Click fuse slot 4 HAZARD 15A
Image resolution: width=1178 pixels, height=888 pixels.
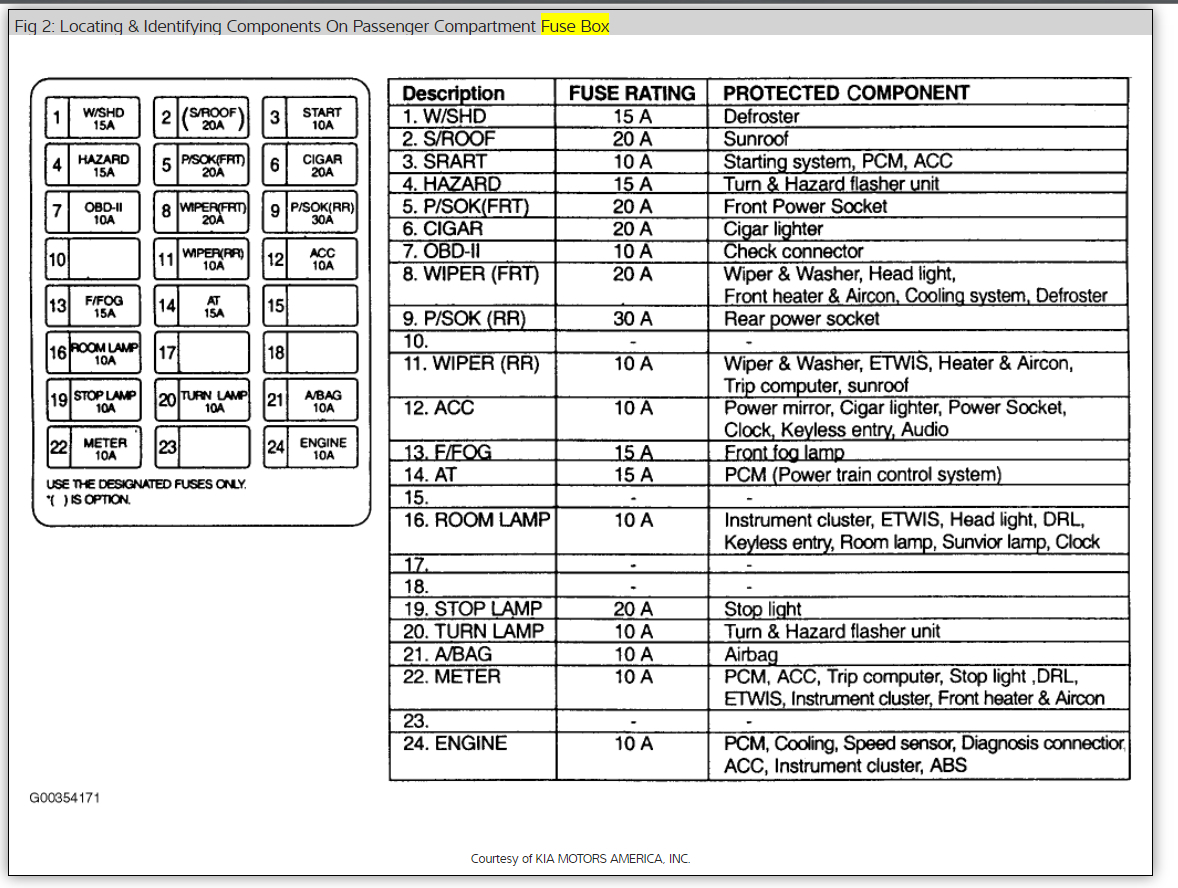(92, 165)
